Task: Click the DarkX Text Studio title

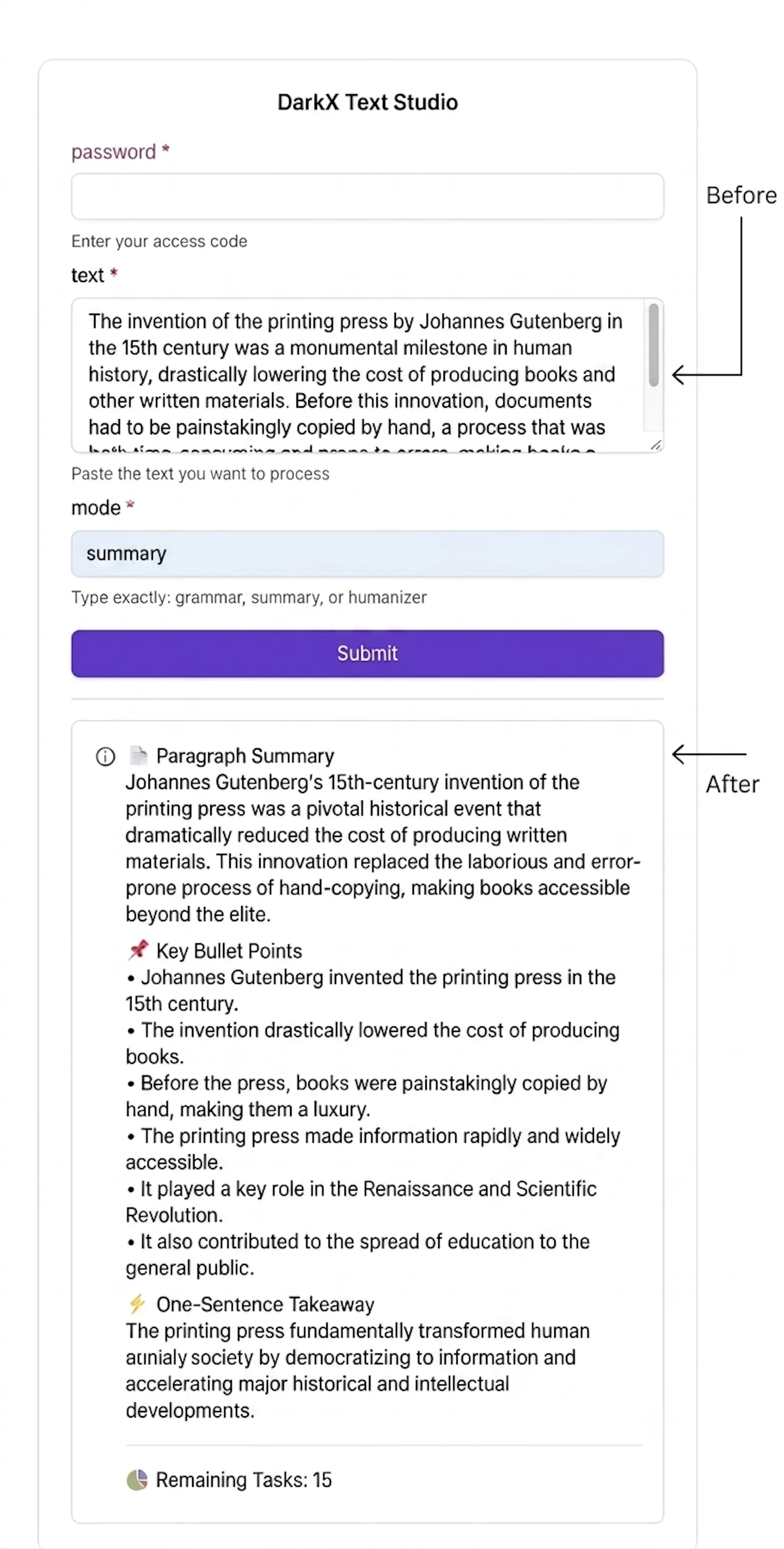Action: tap(367, 102)
